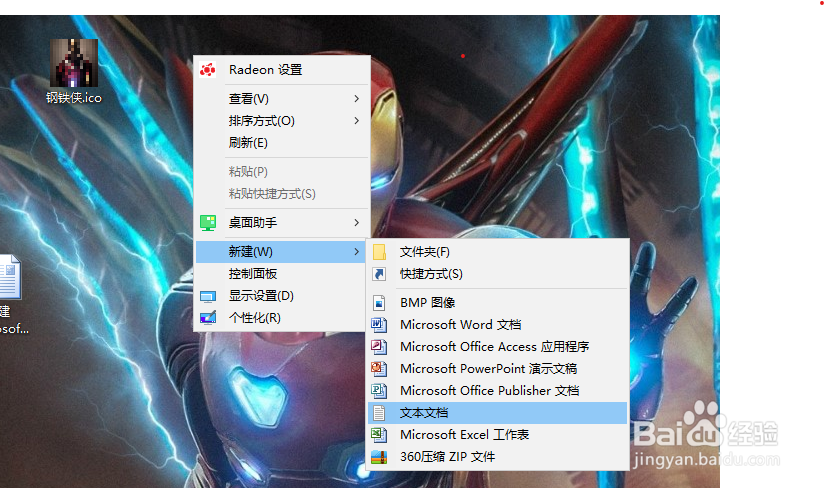Screen dimensions: 825x488
Task: Click the text document page icon
Action: coord(379,413)
